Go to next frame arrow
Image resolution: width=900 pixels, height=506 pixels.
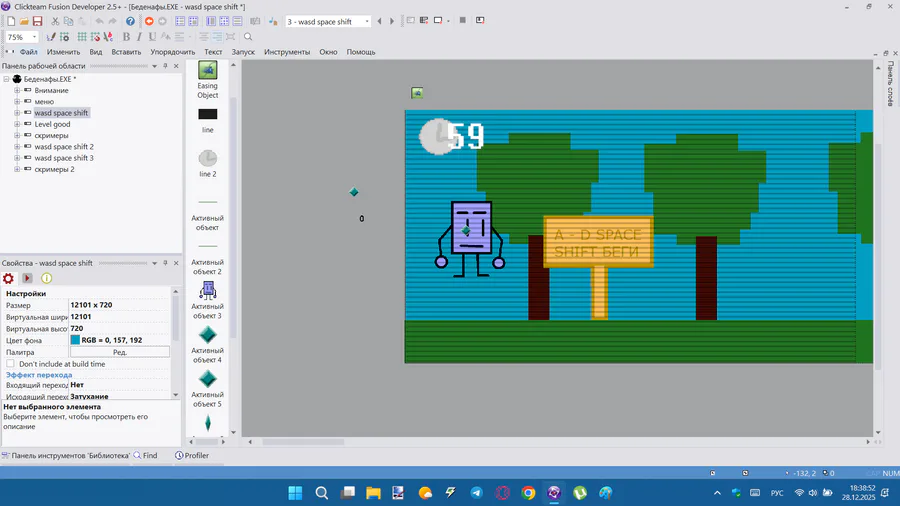[x=392, y=21]
